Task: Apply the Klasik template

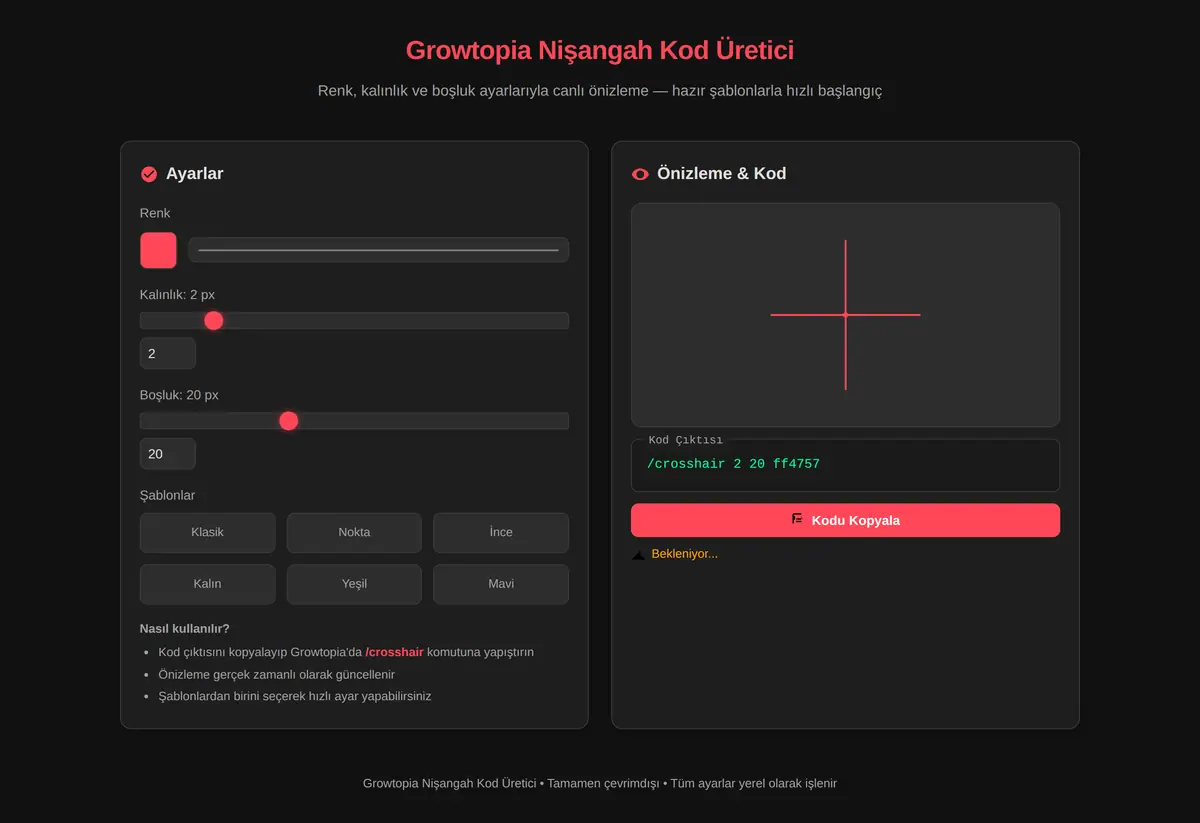Action: [x=207, y=533]
